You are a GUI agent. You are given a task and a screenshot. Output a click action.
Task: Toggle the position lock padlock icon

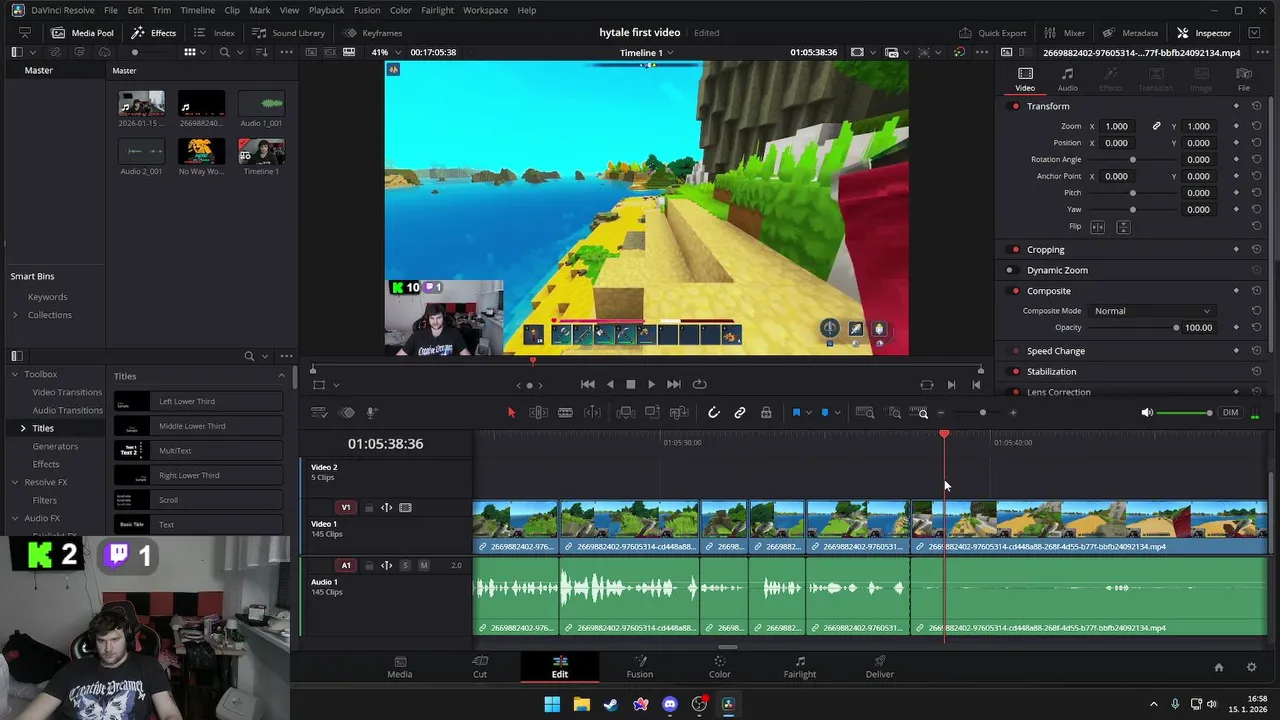(766, 412)
